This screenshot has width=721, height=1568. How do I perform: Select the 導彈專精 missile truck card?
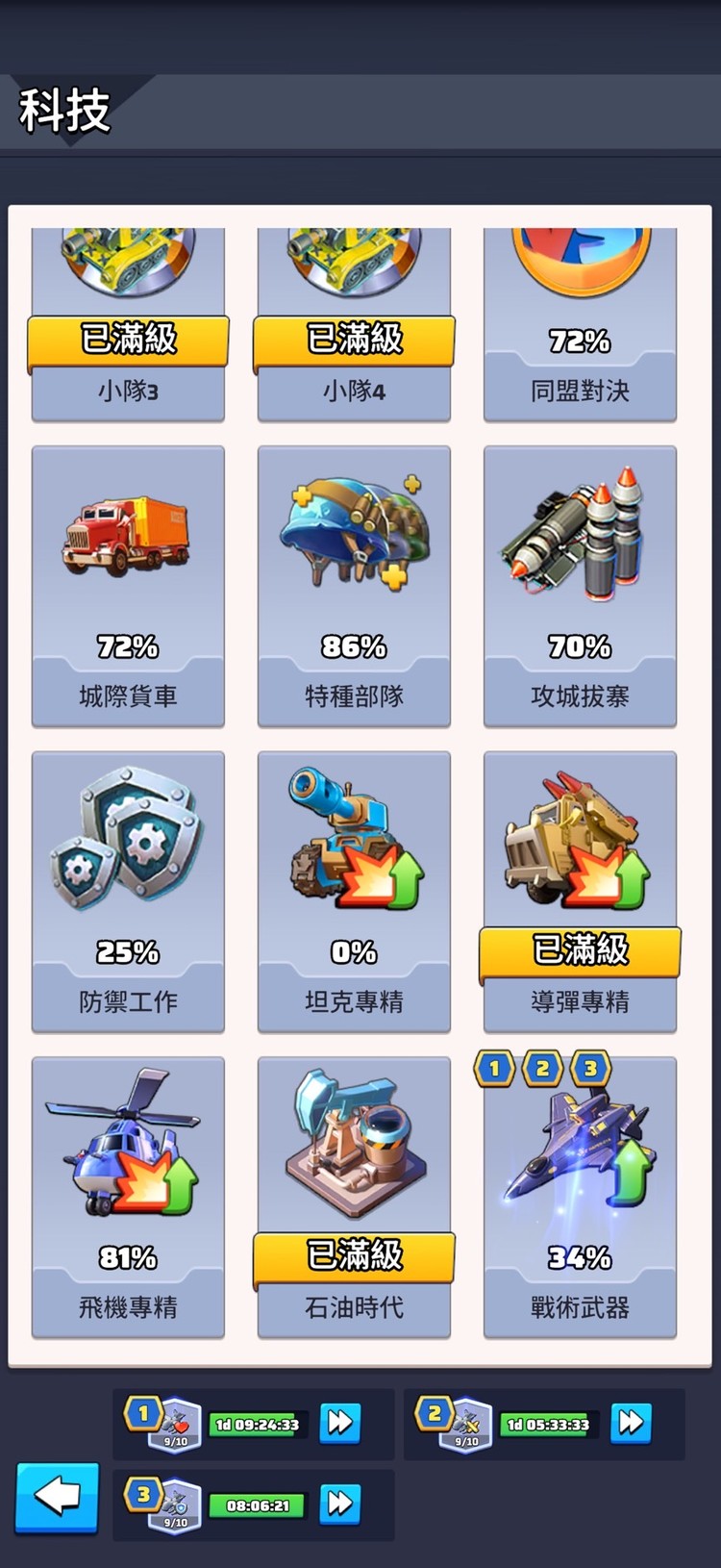tap(580, 892)
